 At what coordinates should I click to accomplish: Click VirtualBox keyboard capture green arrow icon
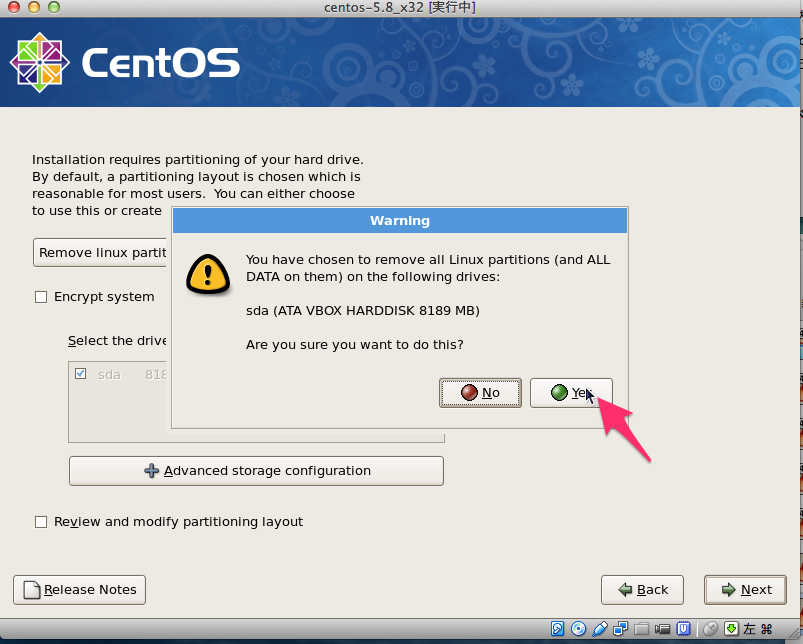point(731,629)
